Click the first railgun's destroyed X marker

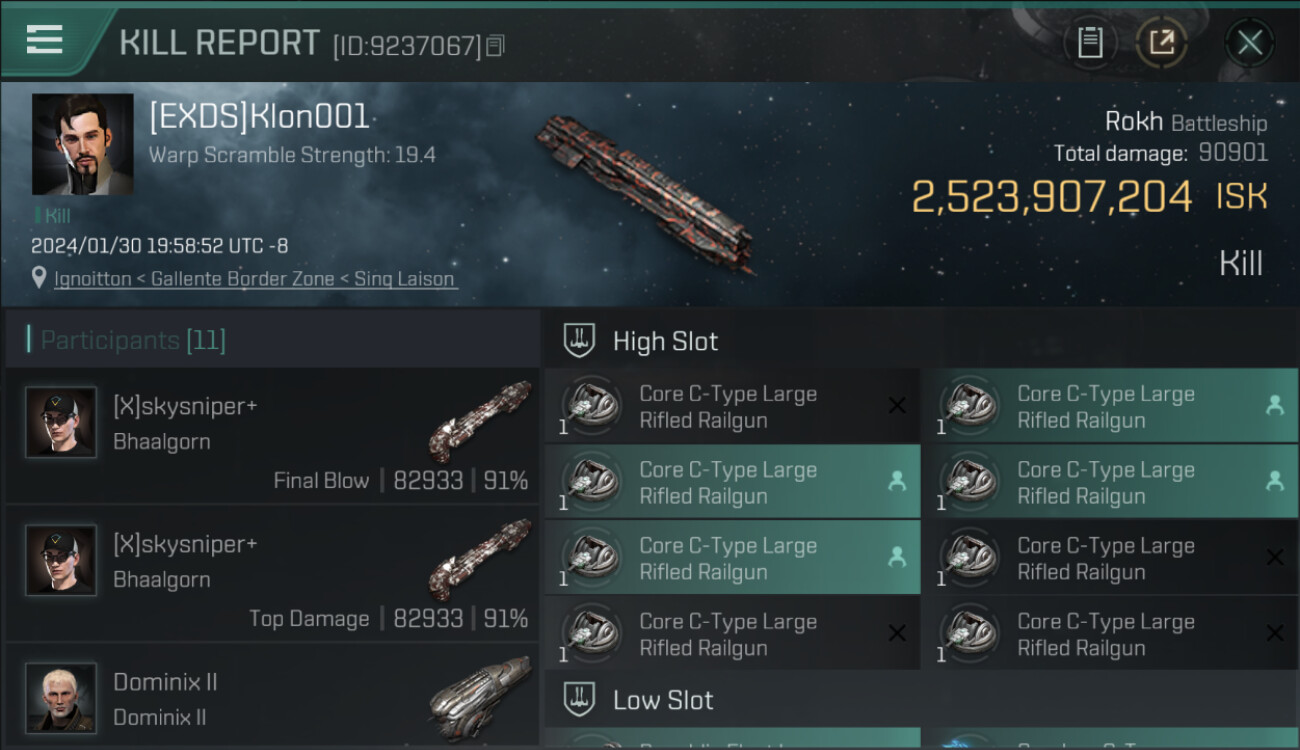point(897,405)
